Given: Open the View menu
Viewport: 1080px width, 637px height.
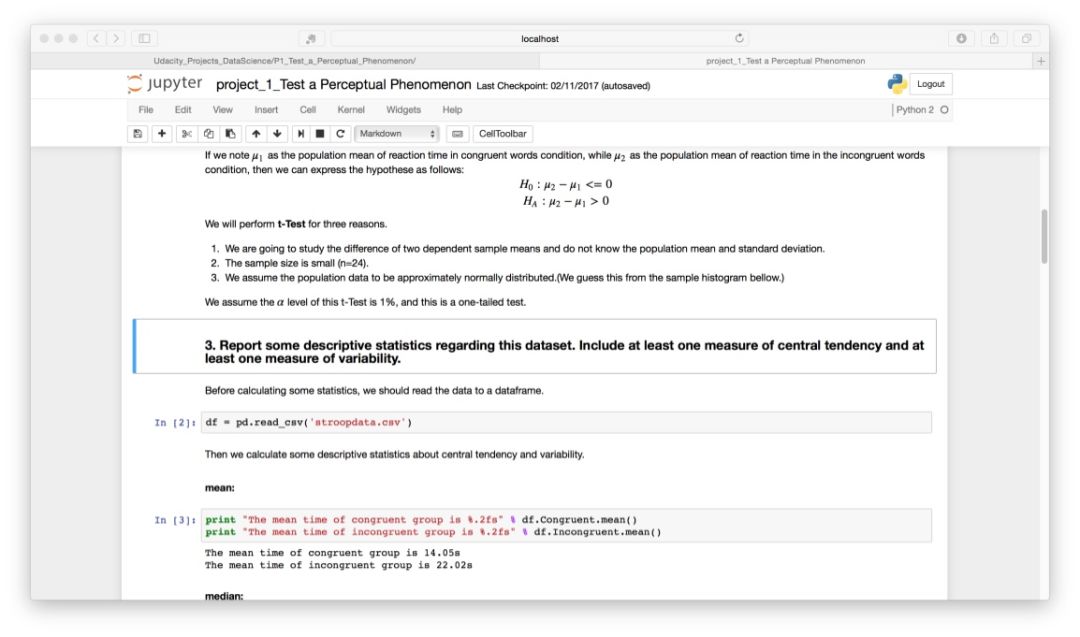Looking at the screenshot, I should point(222,109).
